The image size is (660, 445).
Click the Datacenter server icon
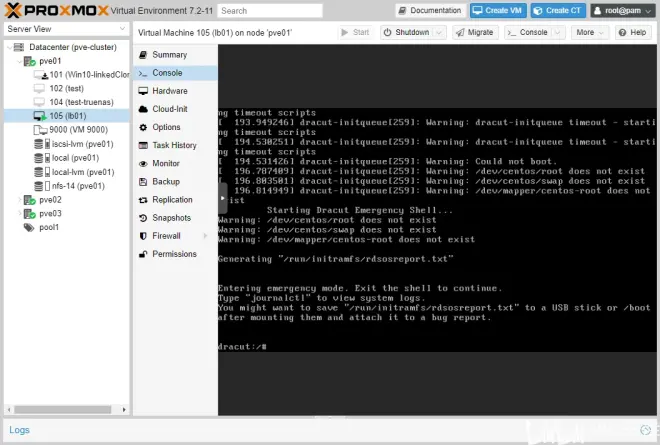pos(19,47)
